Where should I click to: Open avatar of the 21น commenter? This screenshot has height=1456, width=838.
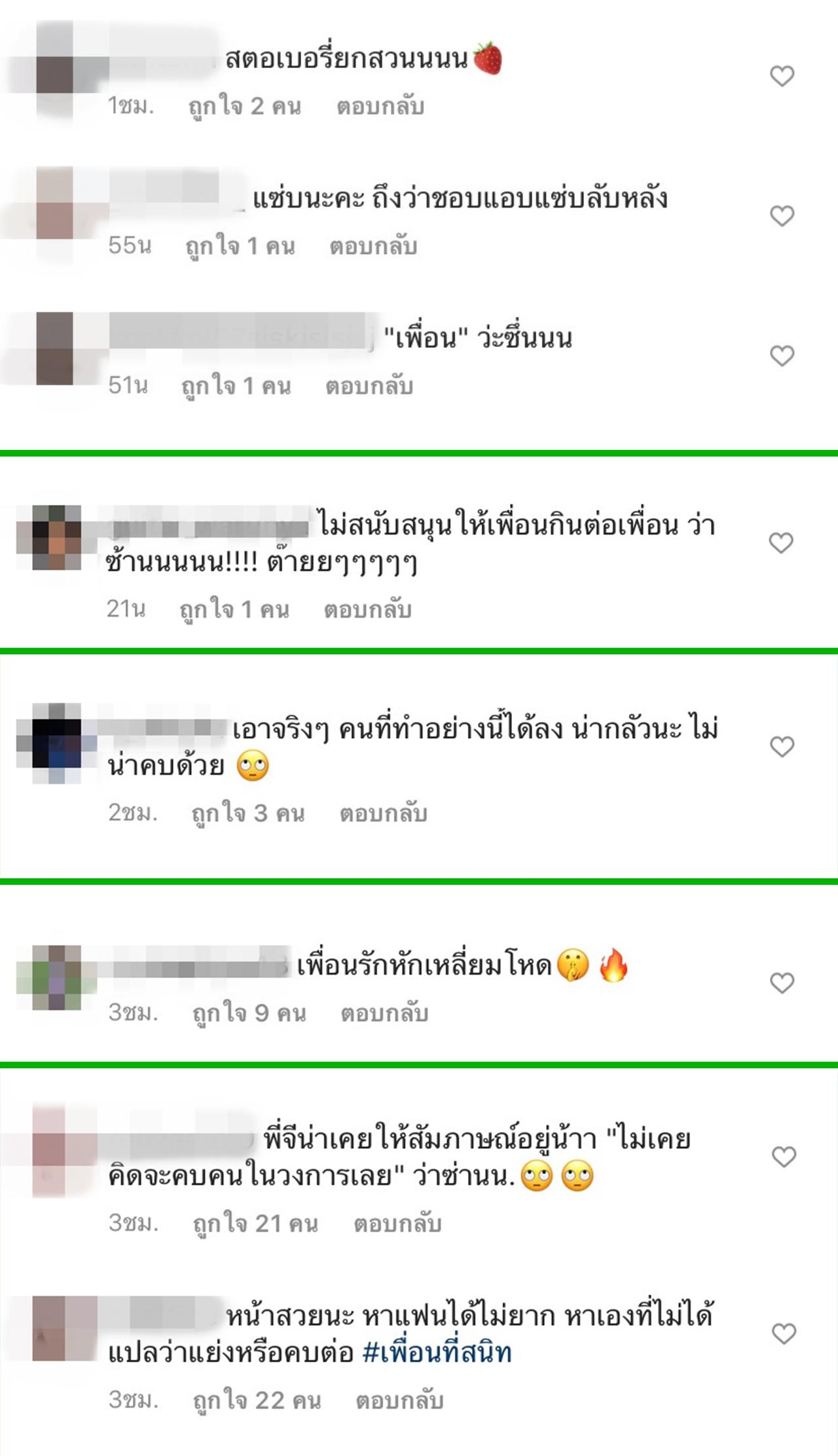coord(57,538)
